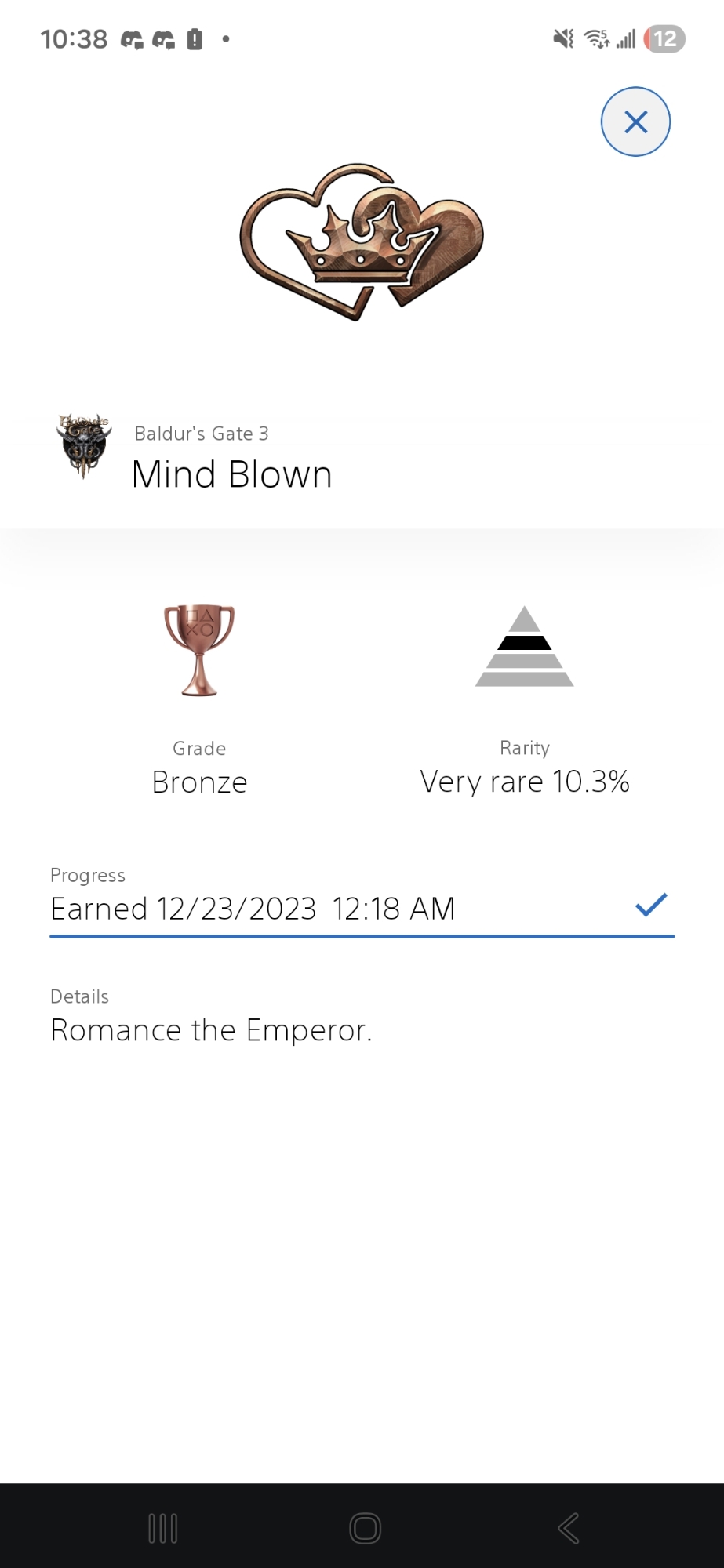Tap the battery level indicator
Image resolution: width=724 pixels, height=1568 pixels.
point(664,38)
